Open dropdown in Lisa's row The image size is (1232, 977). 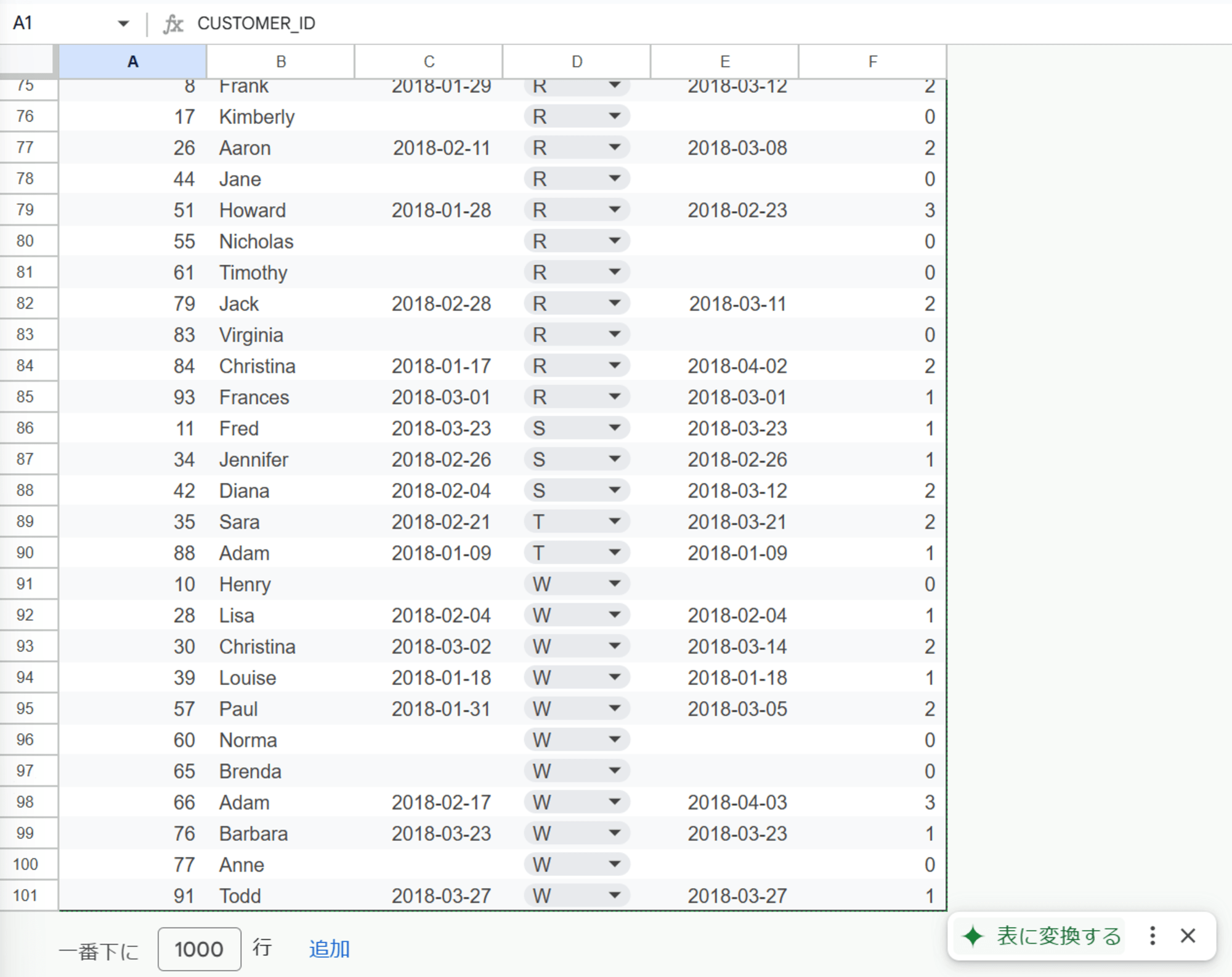click(614, 615)
